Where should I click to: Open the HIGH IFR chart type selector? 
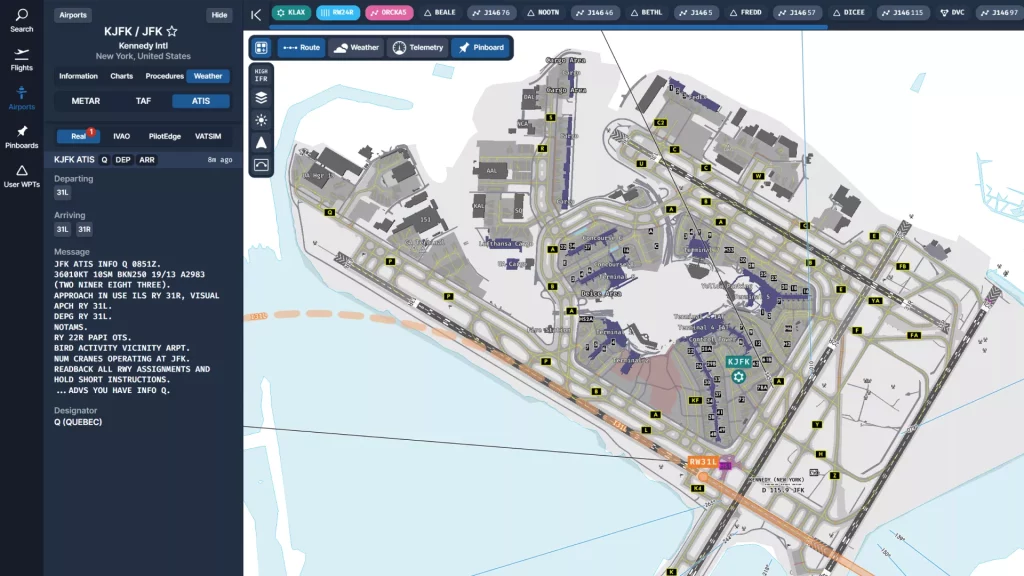tap(261, 73)
